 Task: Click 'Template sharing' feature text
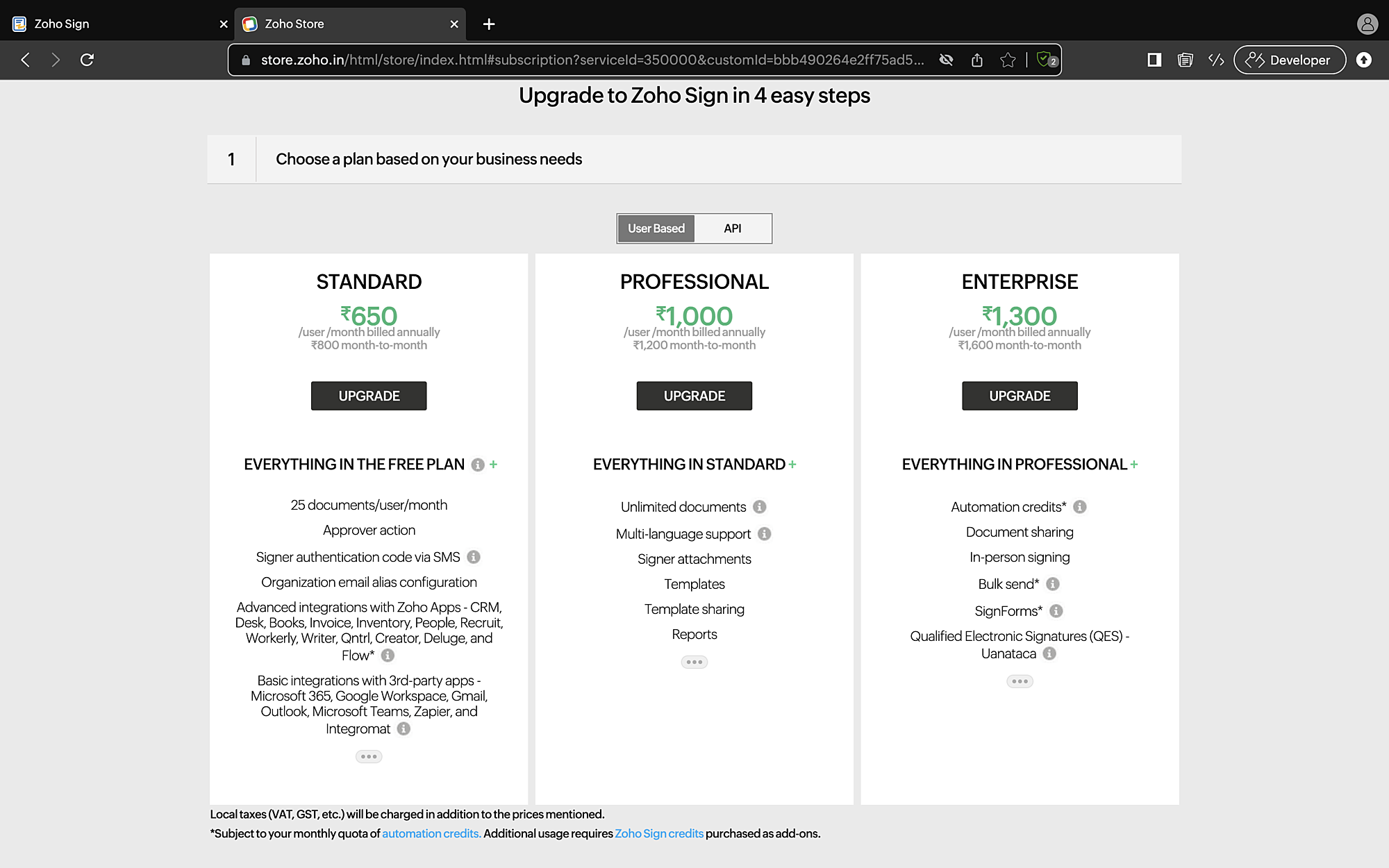pyautogui.click(x=694, y=609)
